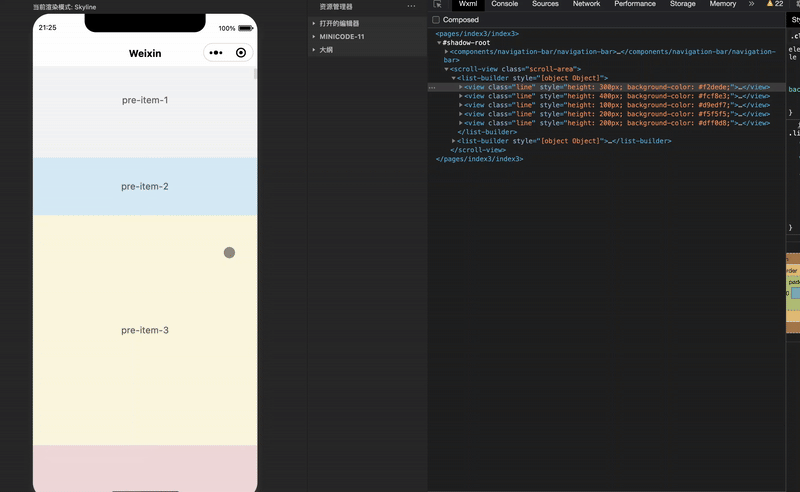
Task: Switch to the Wxml tab
Action: 467,4
